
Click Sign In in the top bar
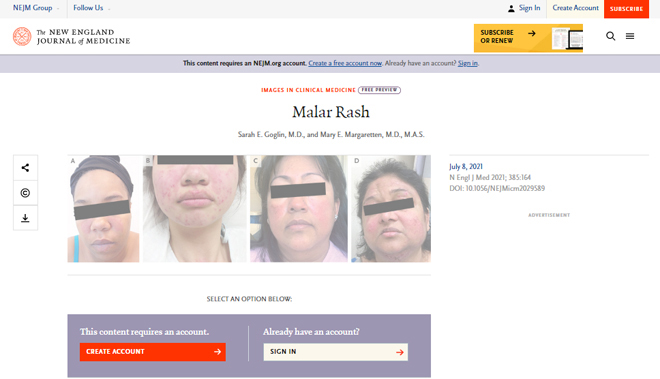(529, 8)
